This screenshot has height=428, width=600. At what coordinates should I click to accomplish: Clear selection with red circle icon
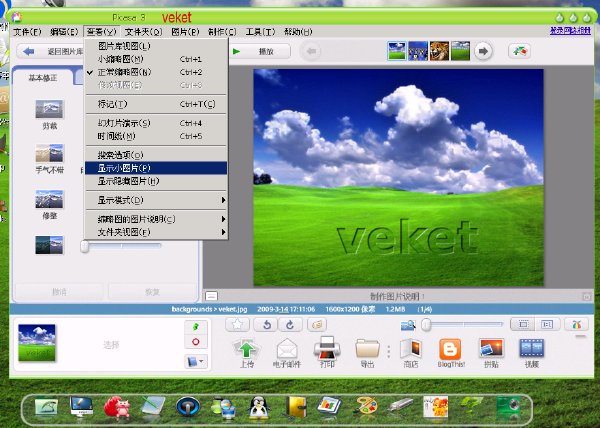click(196, 342)
